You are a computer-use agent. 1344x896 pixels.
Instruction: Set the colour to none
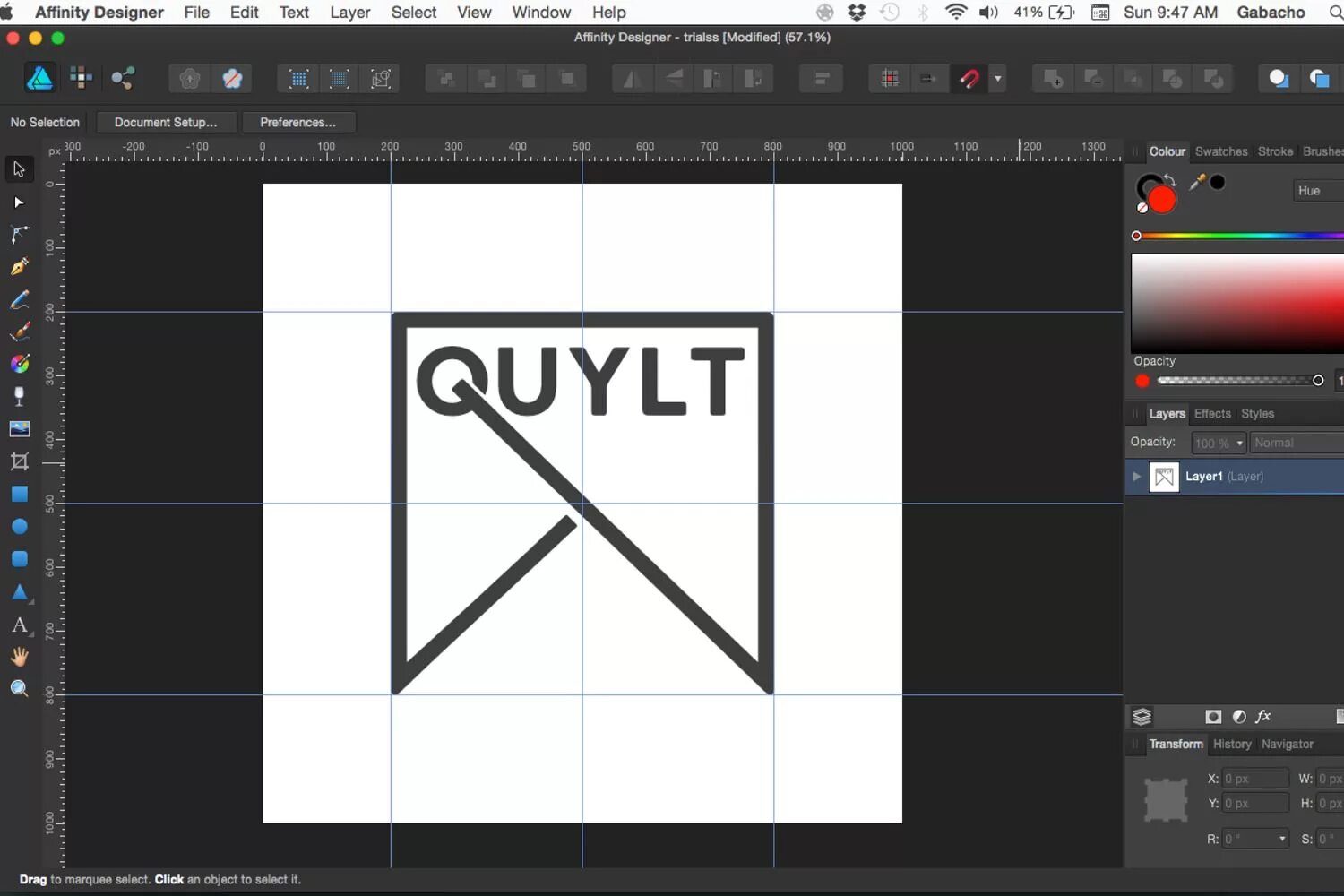(1142, 207)
